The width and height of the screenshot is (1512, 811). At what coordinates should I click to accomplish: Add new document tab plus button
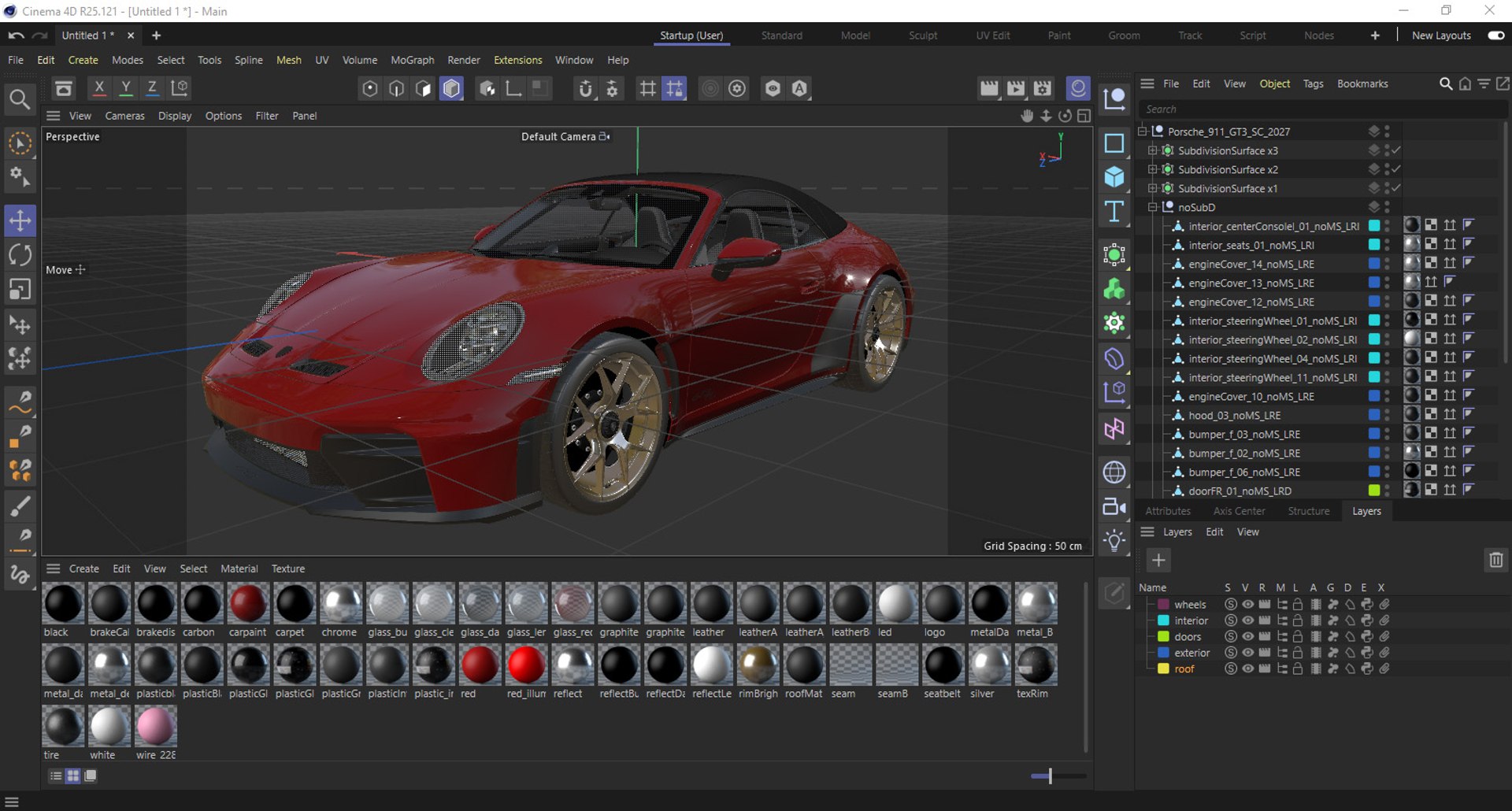coord(156,35)
